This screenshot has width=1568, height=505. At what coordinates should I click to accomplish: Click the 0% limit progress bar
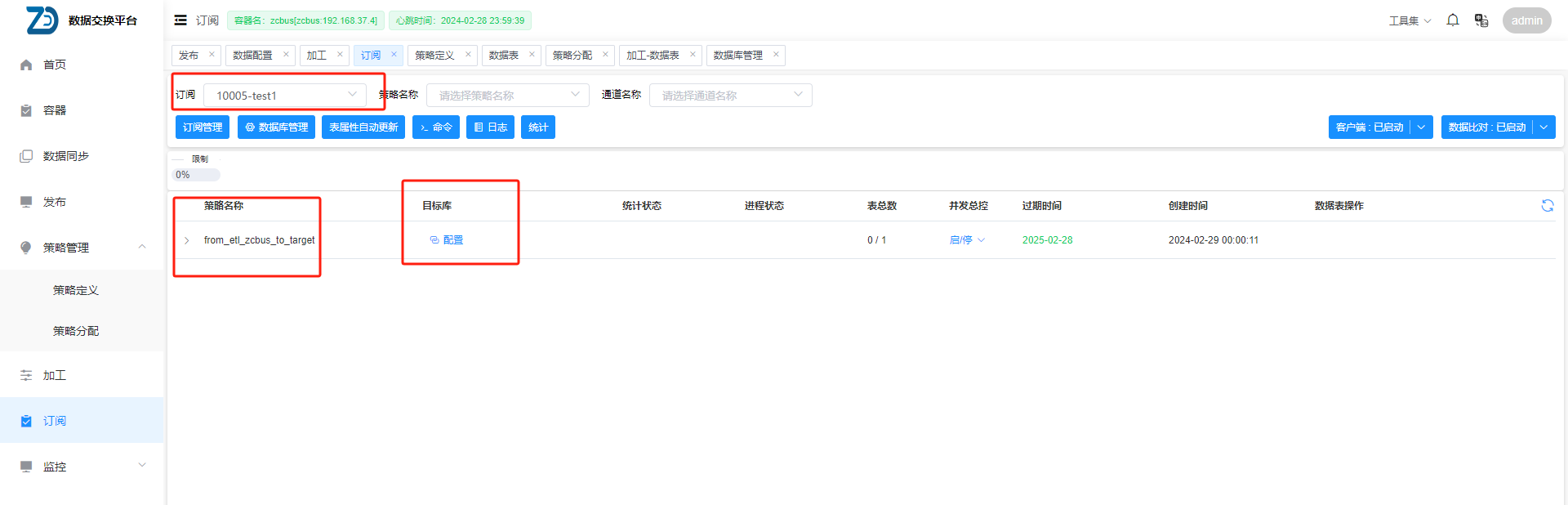point(197,175)
